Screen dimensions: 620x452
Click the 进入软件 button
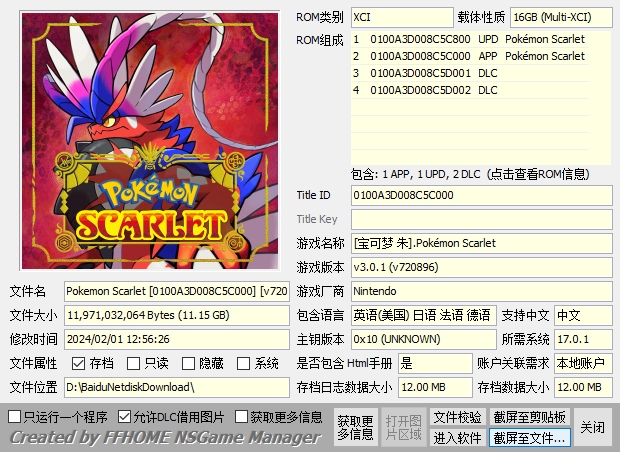(x=457, y=437)
